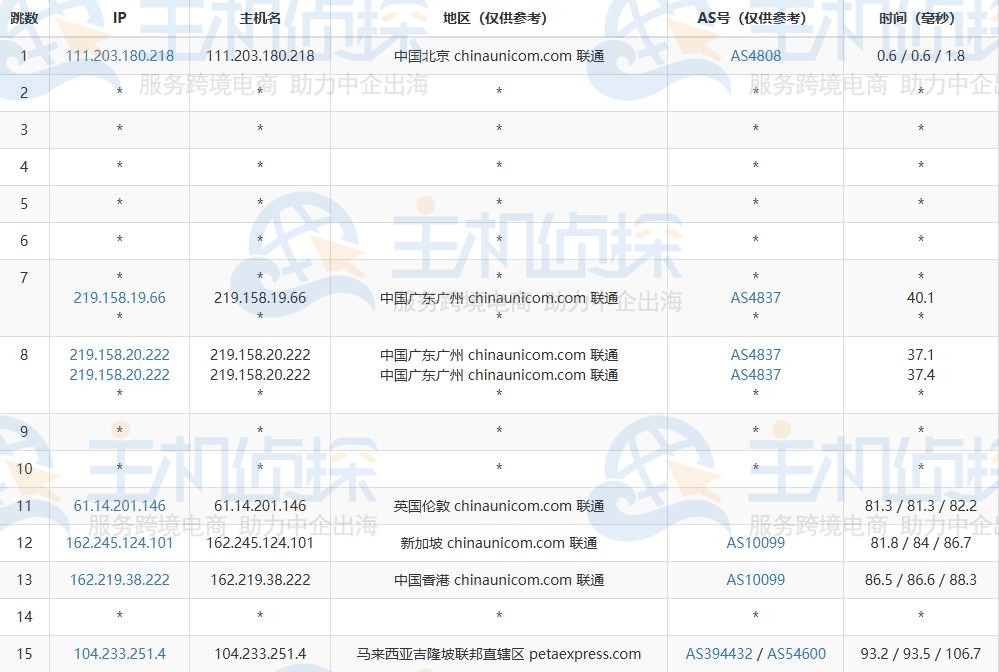Viewport: 999px width, 672px height.
Task: Click the lower AS4837 link in hop 8
Action: (754, 375)
